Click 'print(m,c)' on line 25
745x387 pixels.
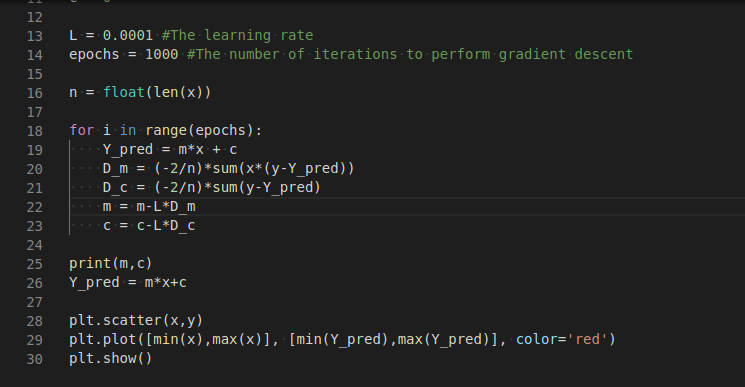coord(111,263)
